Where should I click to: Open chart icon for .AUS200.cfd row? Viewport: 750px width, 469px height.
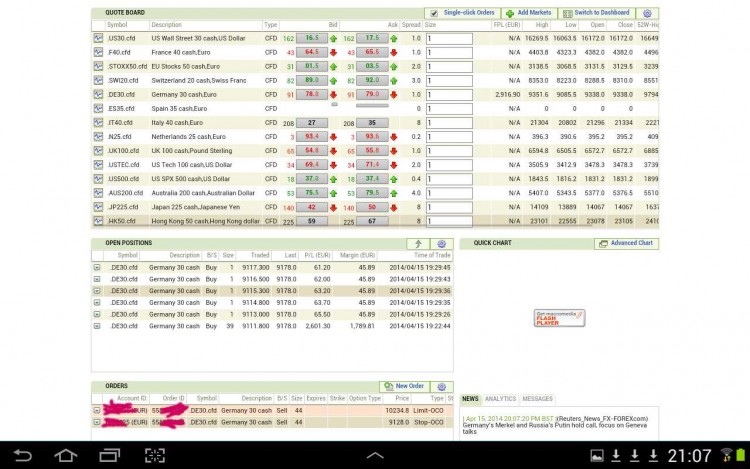pyautogui.click(x=98, y=193)
